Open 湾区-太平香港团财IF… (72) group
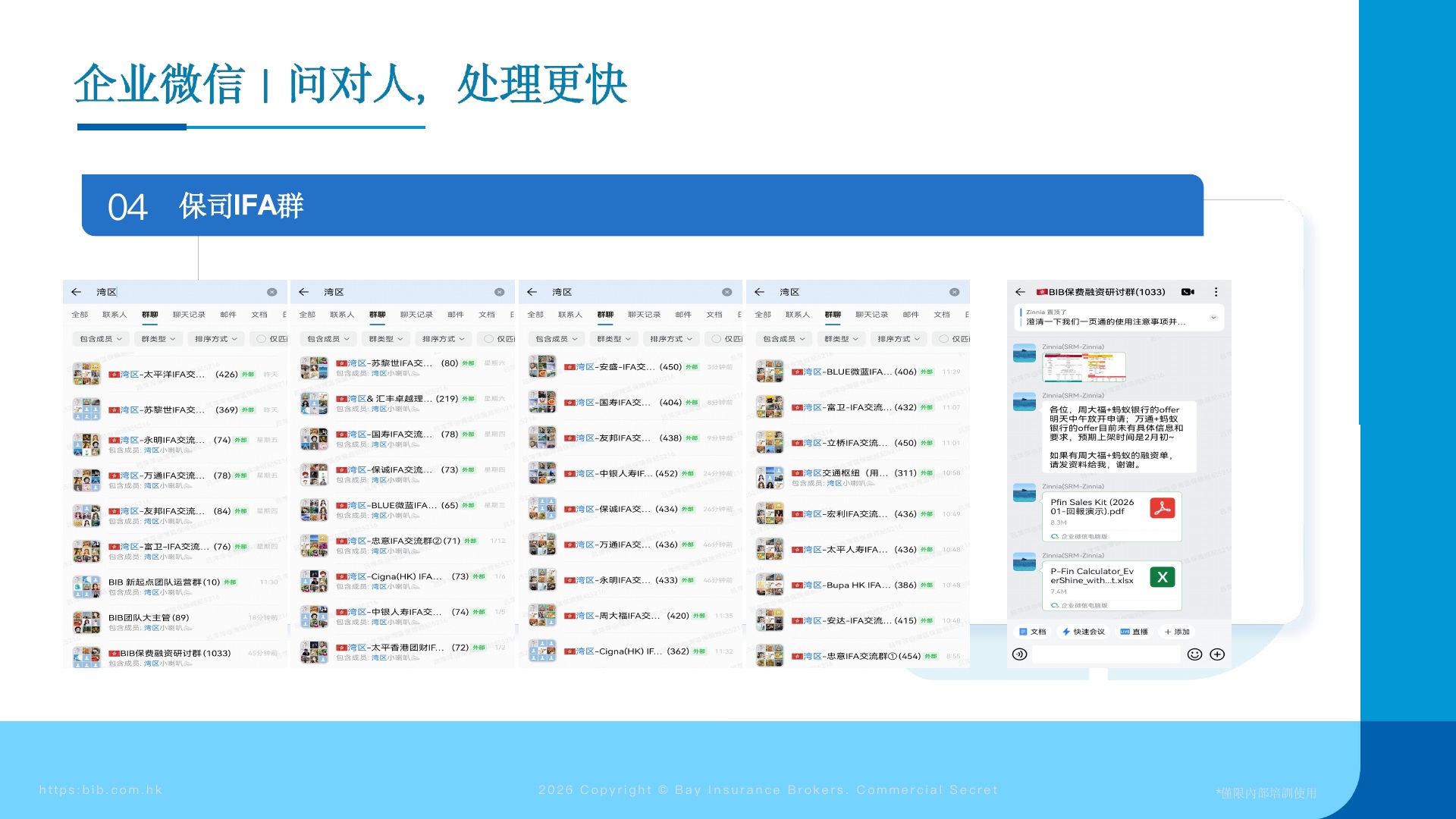Viewport: 1456px width, 819px height. point(403,651)
